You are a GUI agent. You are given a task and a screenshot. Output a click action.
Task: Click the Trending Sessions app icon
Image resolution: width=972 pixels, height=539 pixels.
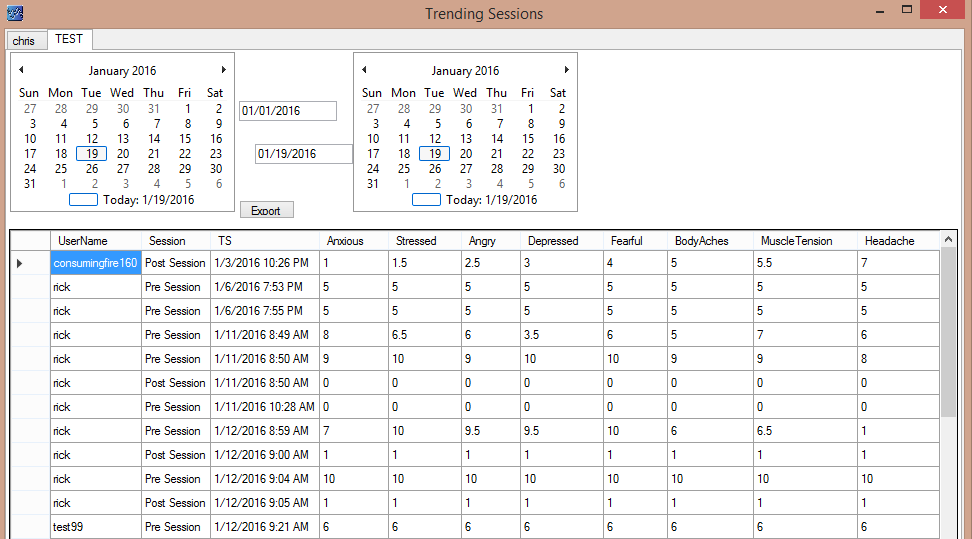(x=15, y=12)
